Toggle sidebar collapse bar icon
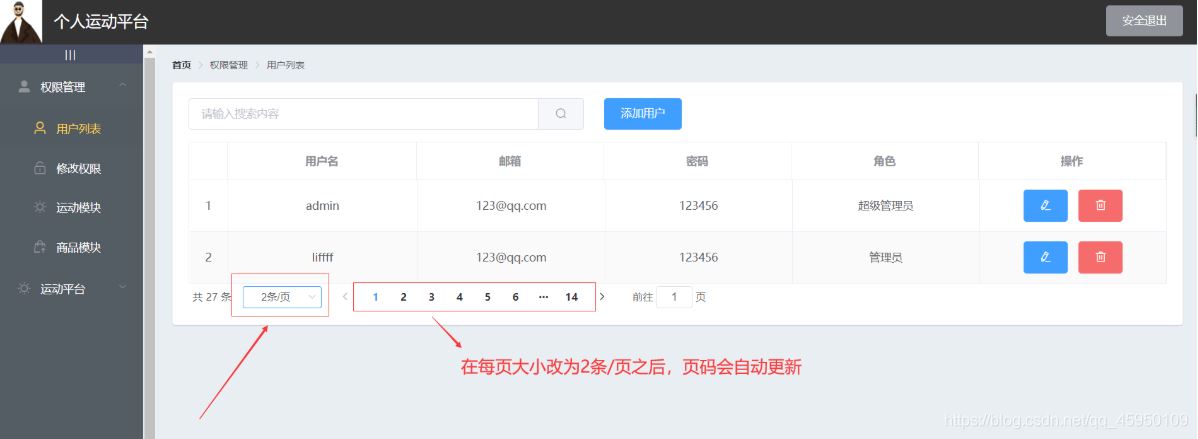Image resolution: width=1198 pixels, height=439 pixels. (70, 55)
